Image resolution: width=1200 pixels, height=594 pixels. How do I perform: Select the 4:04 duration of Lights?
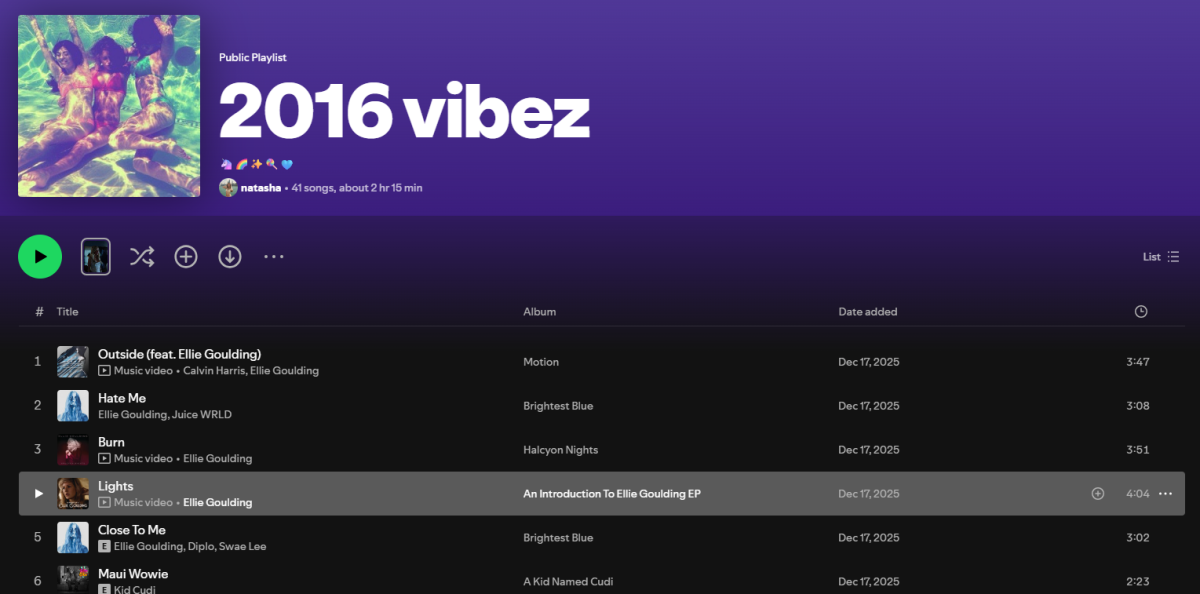tap(1137, 494)
